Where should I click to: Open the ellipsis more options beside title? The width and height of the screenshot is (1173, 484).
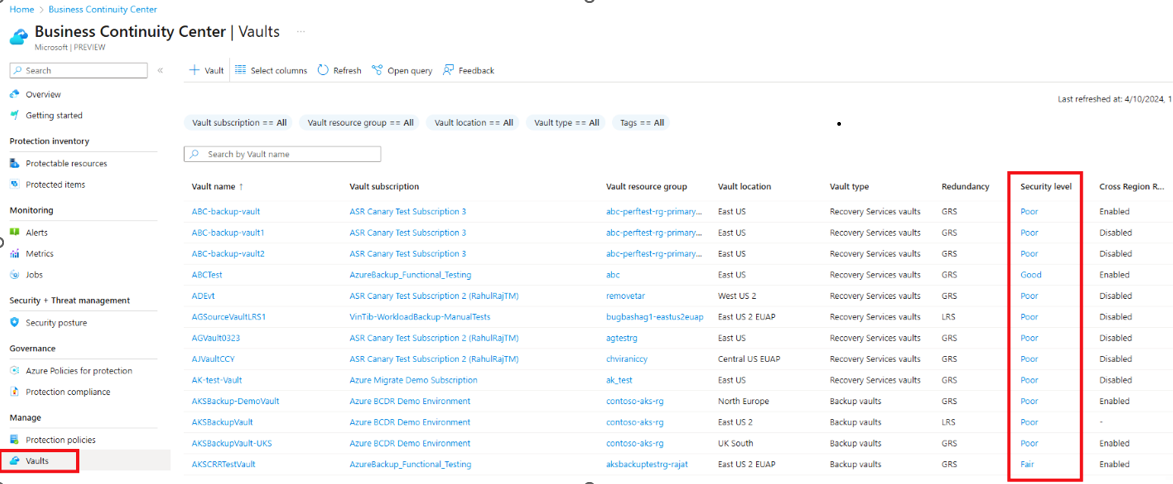click(x=301, y=32)
